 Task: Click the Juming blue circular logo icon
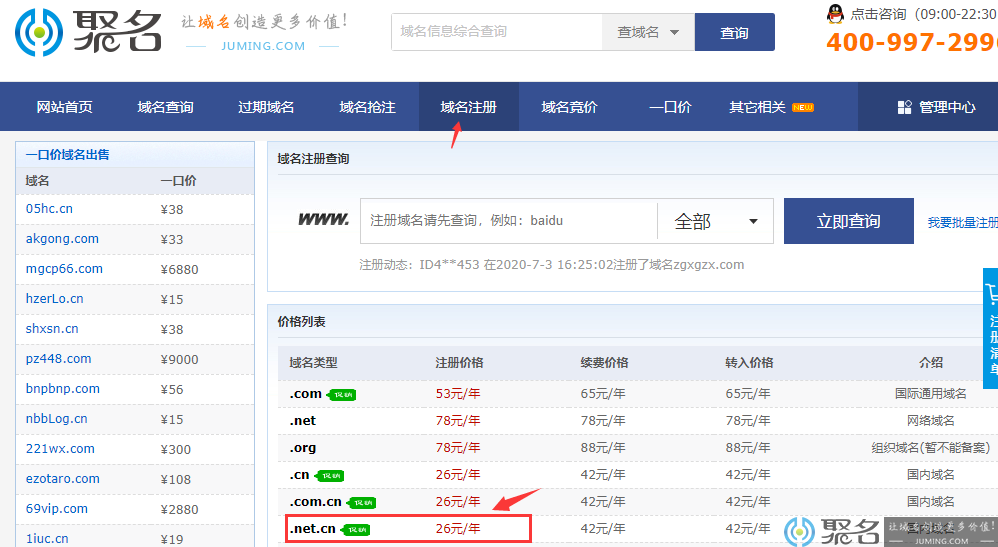[x=39, y=32]
